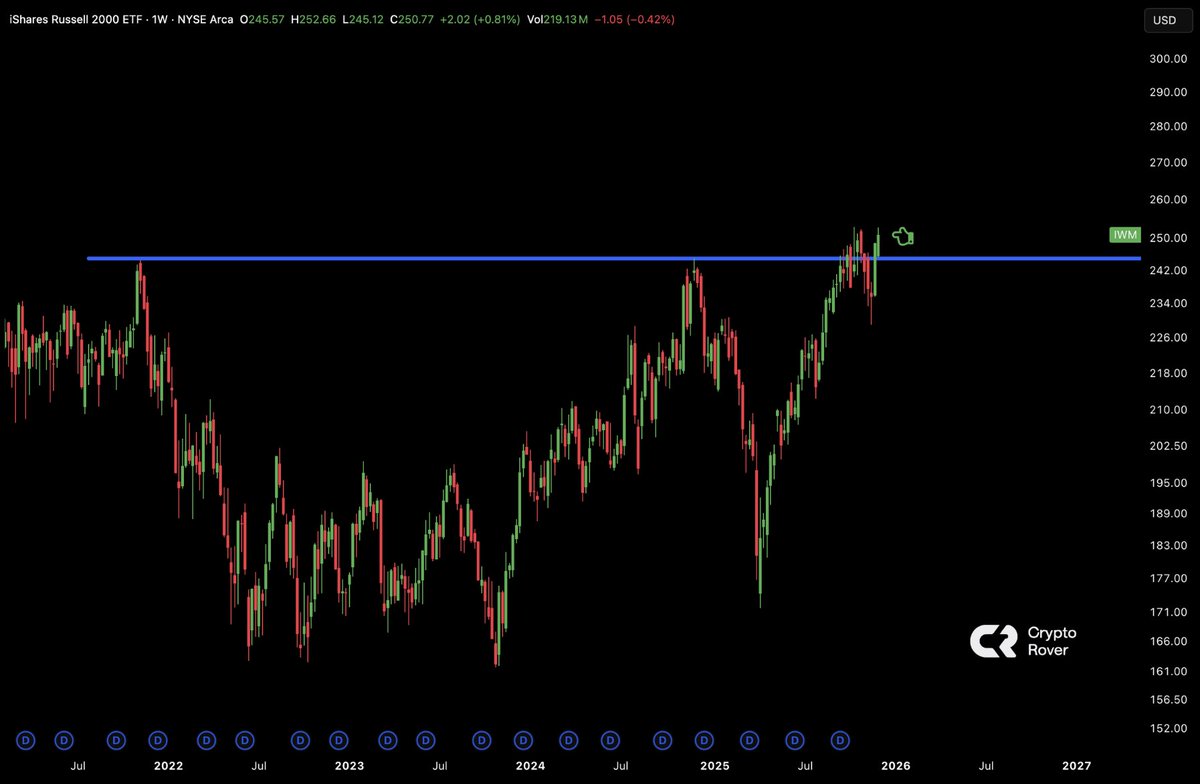Click the 2024 time axis label
This screenshot has width=1200, height=784.
coord(530,766)
